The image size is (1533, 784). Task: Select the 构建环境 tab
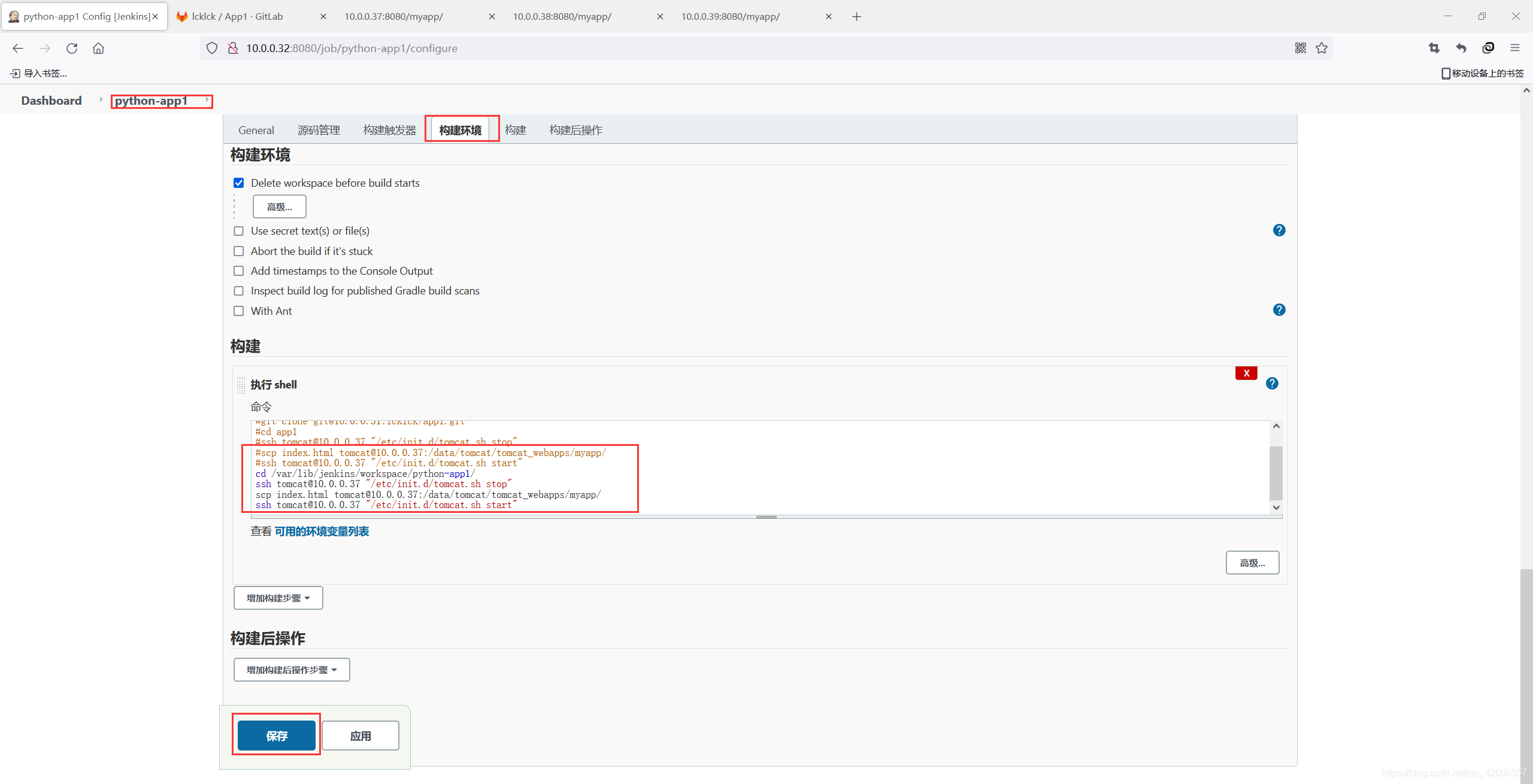pyautogui.click(x=460, y=130)
